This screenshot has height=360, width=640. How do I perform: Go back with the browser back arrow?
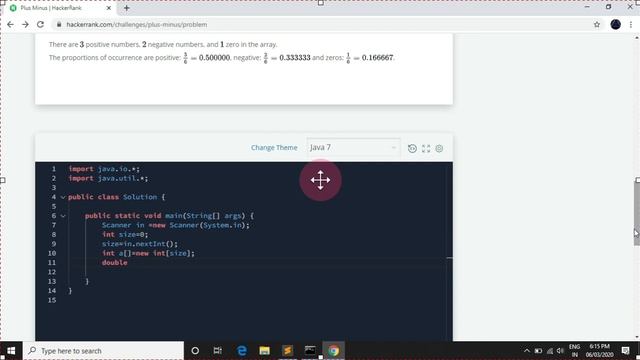pyautogui.click(x=11, y=24)
